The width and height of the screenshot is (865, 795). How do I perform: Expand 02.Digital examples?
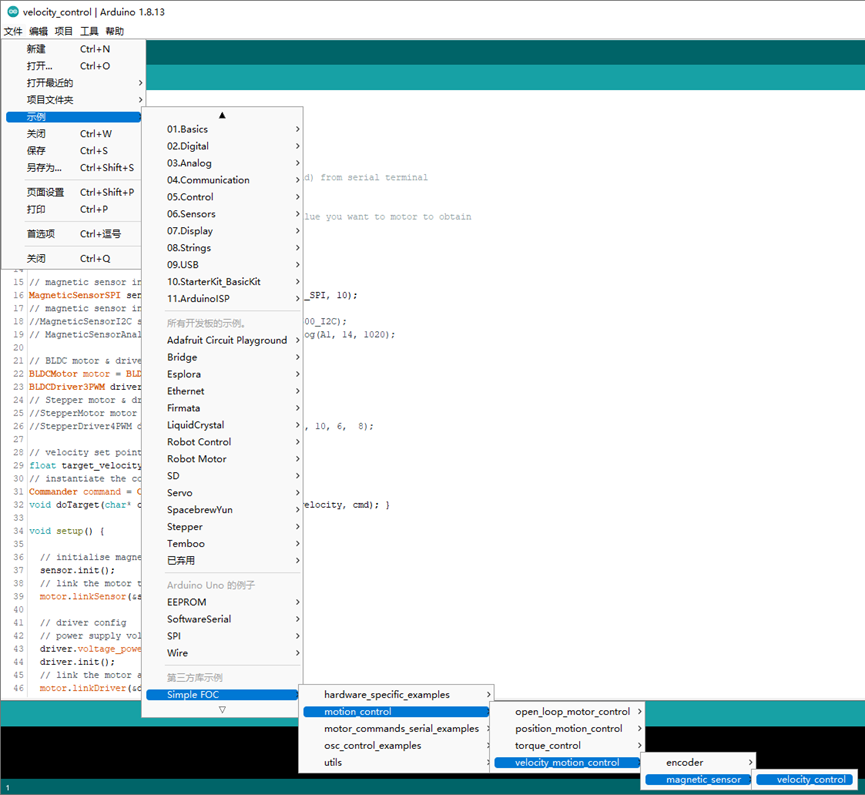pyautogui.click(x=223, y=146)
